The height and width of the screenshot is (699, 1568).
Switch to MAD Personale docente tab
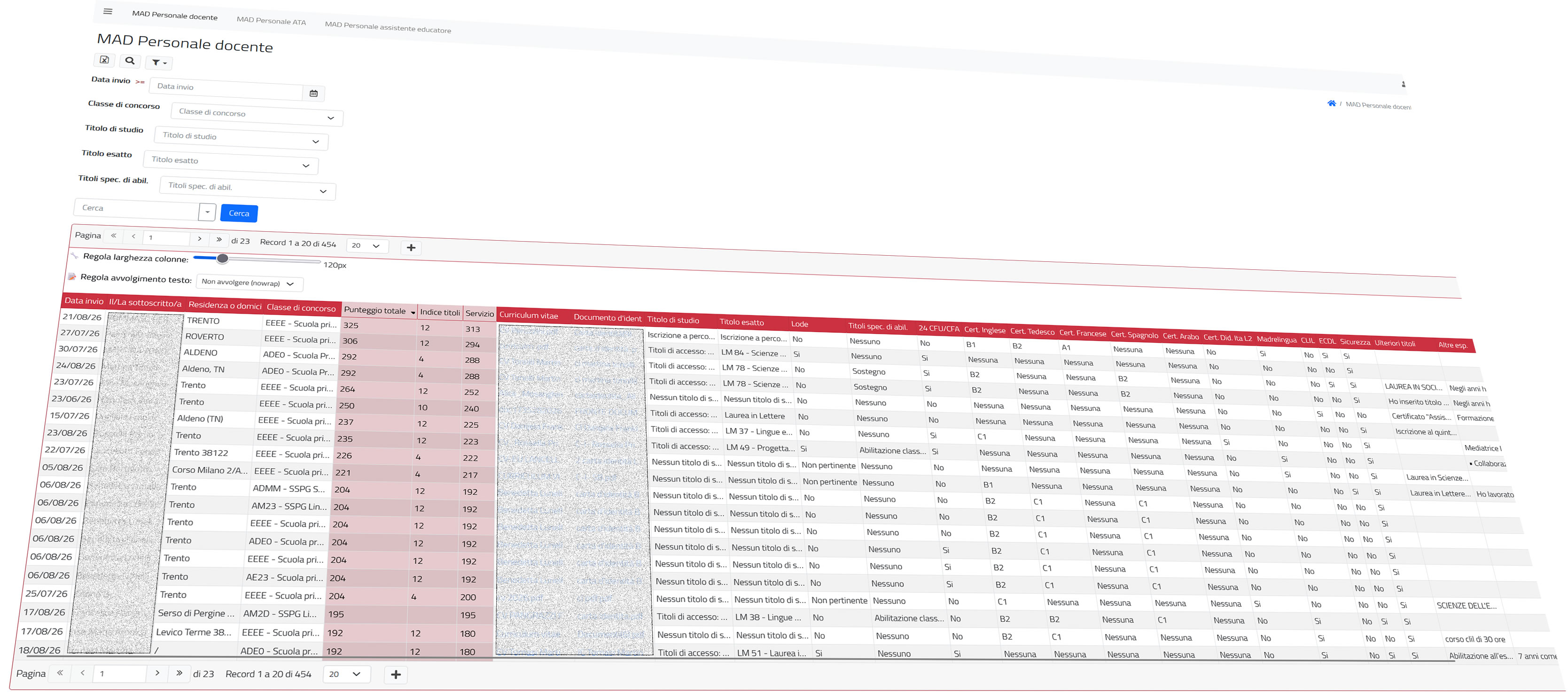pos(175,16)
